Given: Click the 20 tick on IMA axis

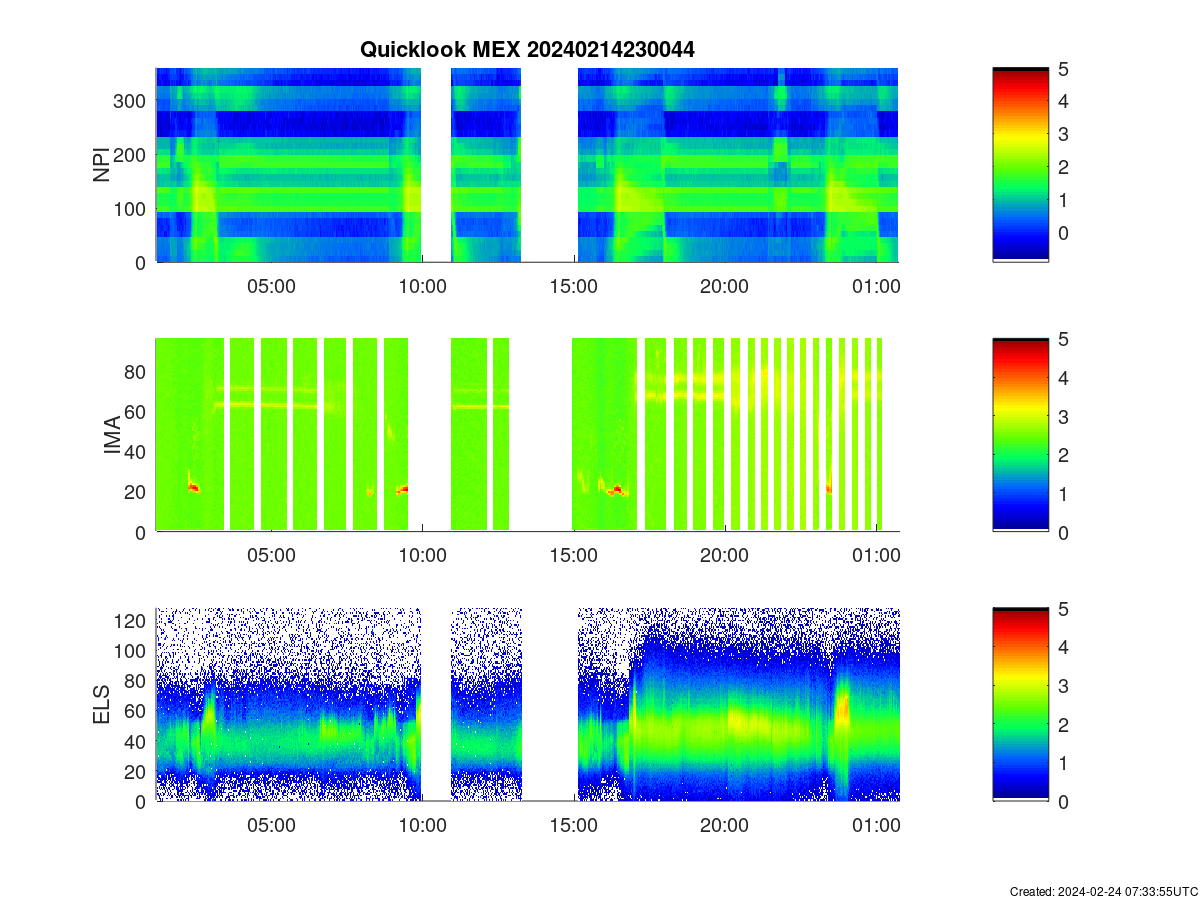Looking at the screenshot, I should (136, 491).
